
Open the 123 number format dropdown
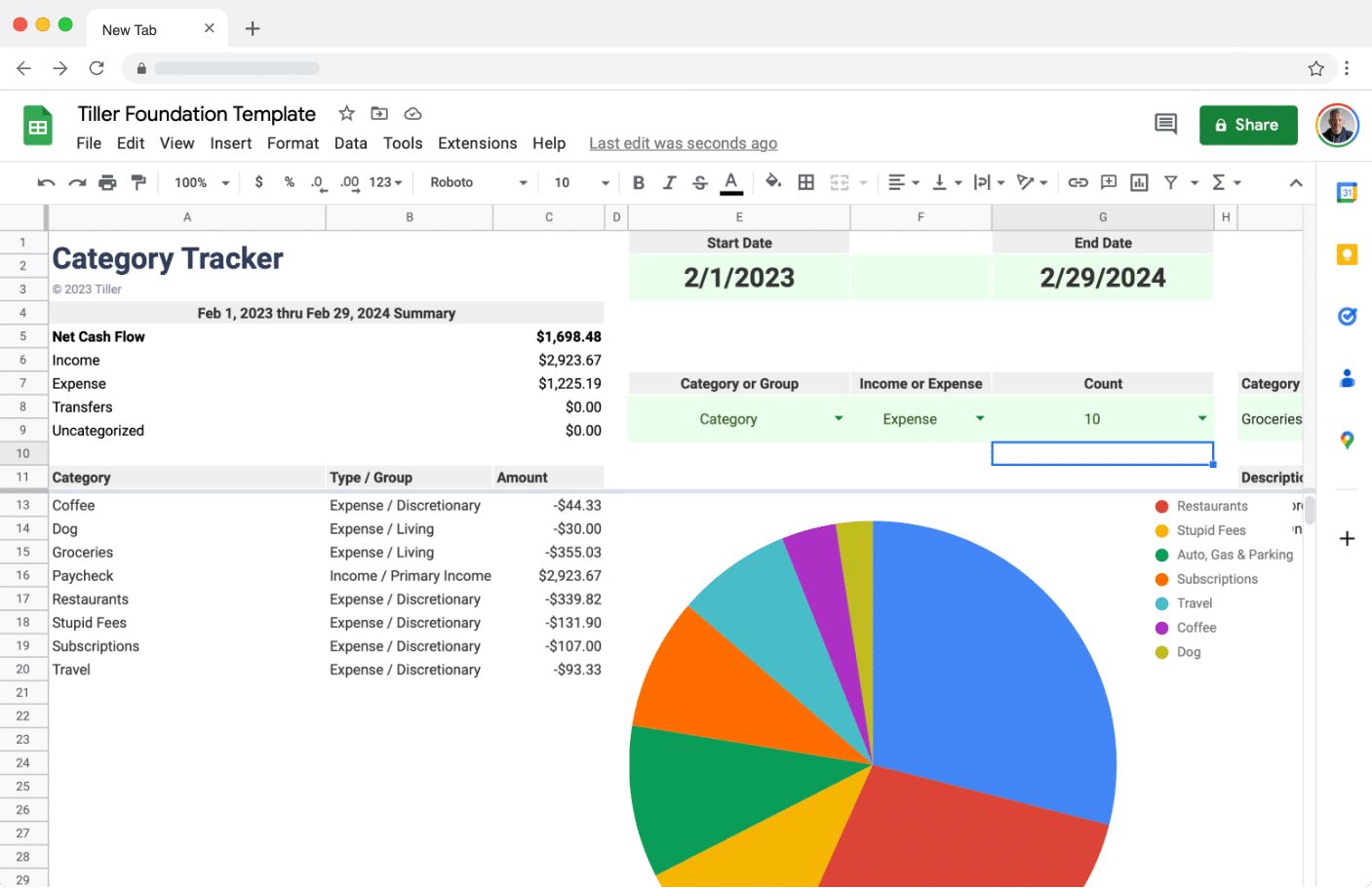[386, 182]
